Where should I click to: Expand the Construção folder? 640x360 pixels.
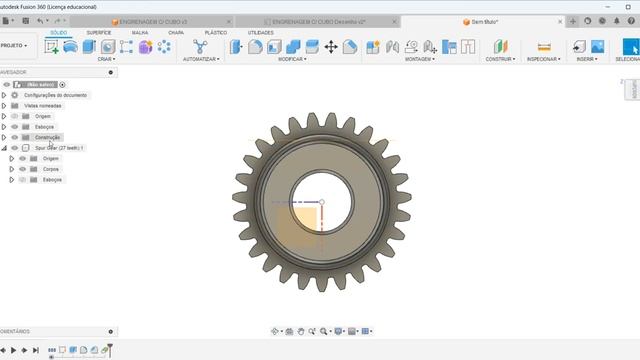point(4,138)
